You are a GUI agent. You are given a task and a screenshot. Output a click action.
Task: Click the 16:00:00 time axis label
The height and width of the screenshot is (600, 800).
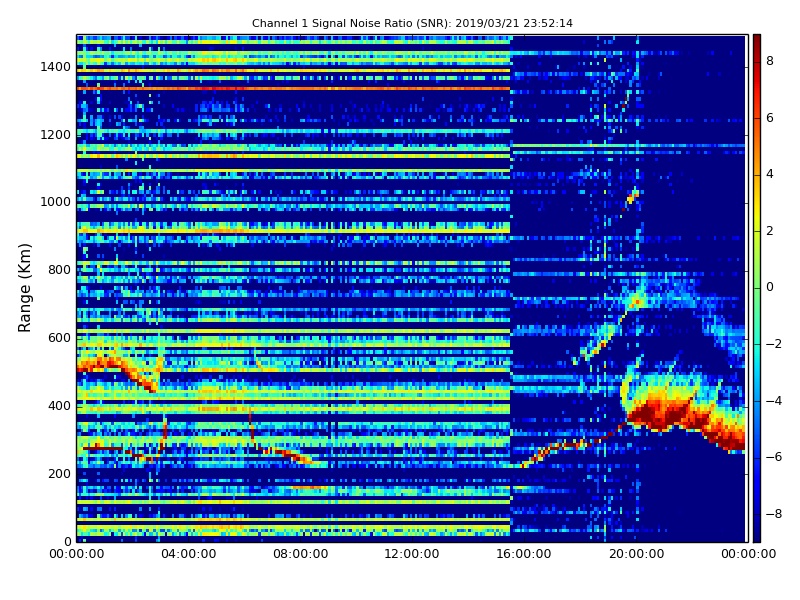524,554
